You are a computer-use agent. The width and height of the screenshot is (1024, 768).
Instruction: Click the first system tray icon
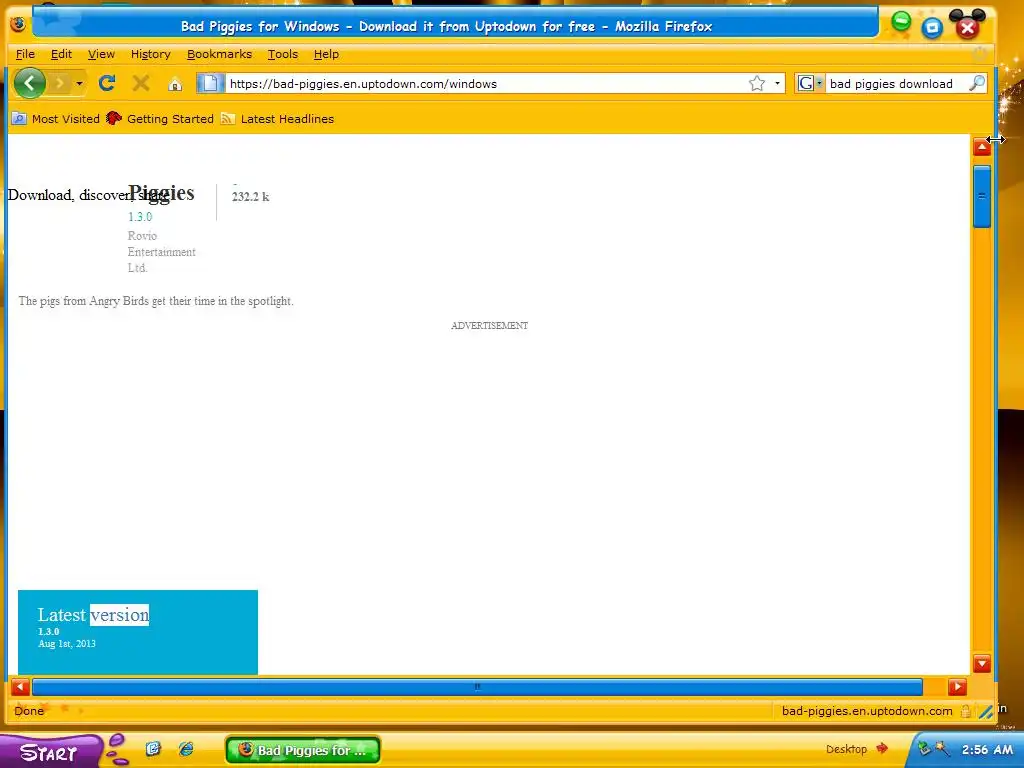923,748
